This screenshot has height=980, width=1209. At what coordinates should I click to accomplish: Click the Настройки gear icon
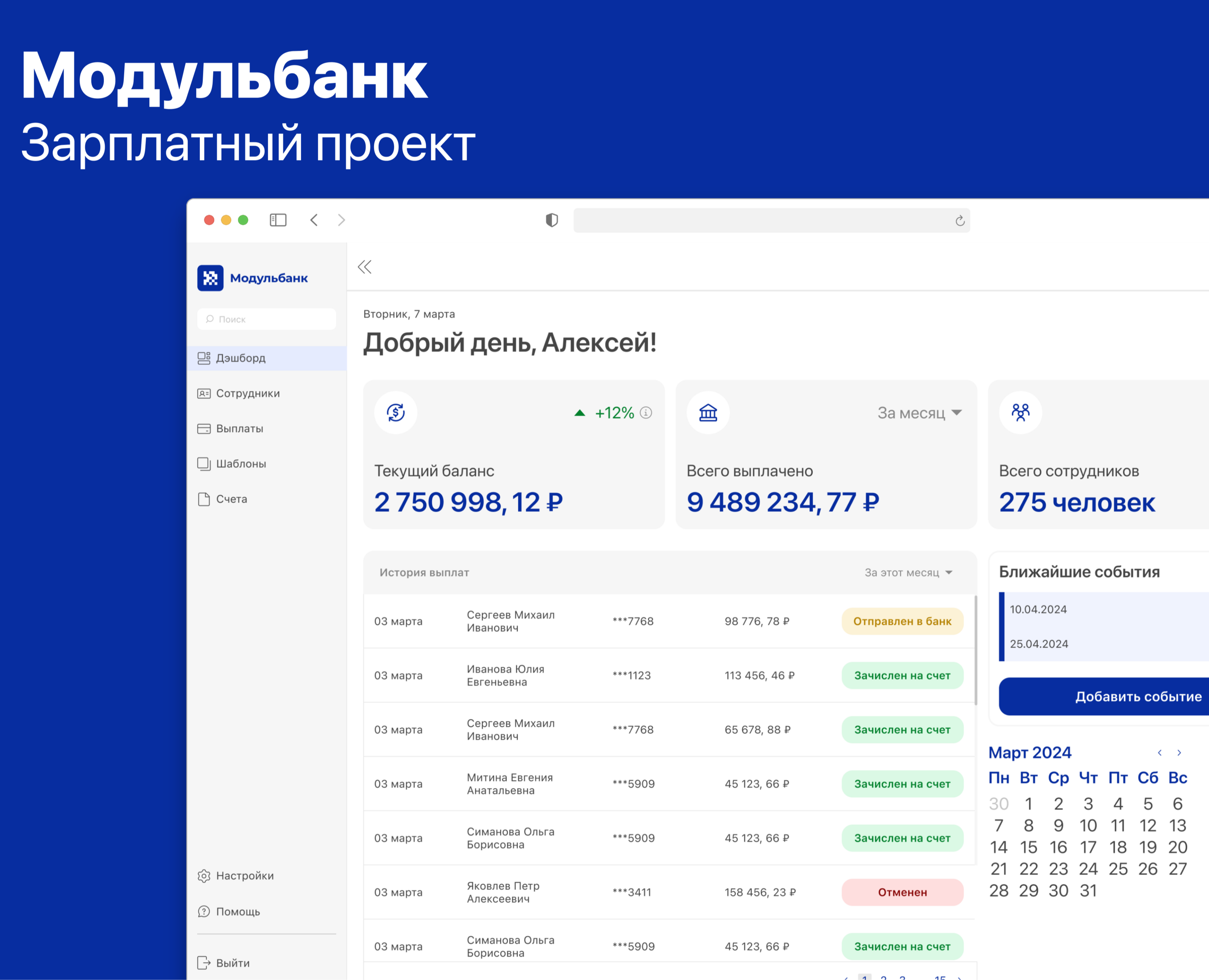click(204, 875)
